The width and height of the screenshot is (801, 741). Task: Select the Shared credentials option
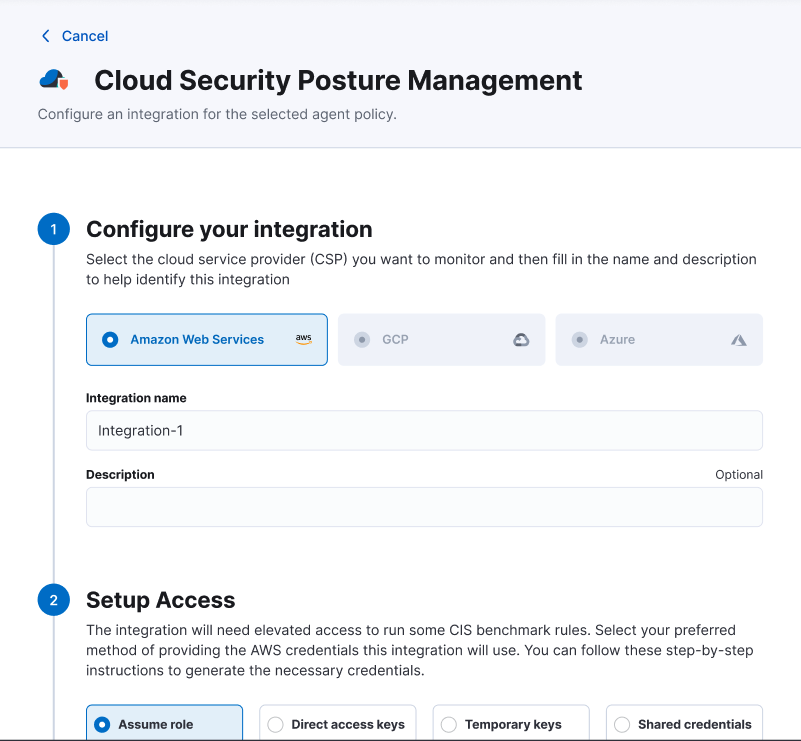[622, 723]
